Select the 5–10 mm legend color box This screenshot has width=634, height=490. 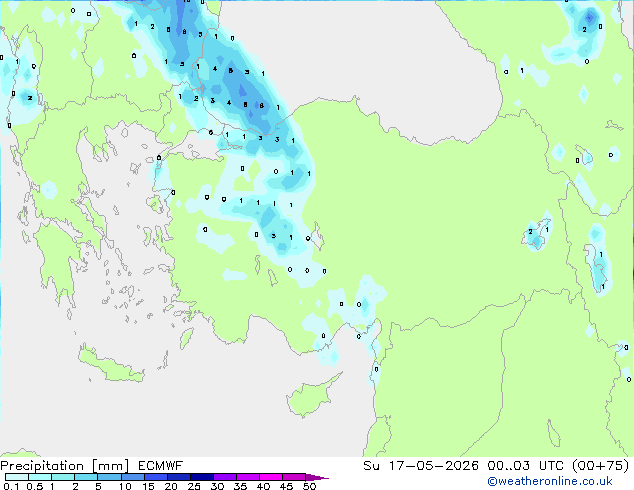click(x=109, y=477)
